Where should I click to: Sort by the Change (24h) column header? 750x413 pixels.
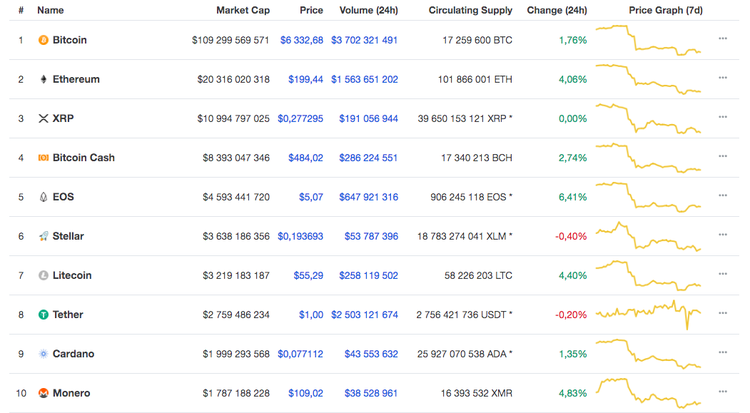[x=557, y=10]
